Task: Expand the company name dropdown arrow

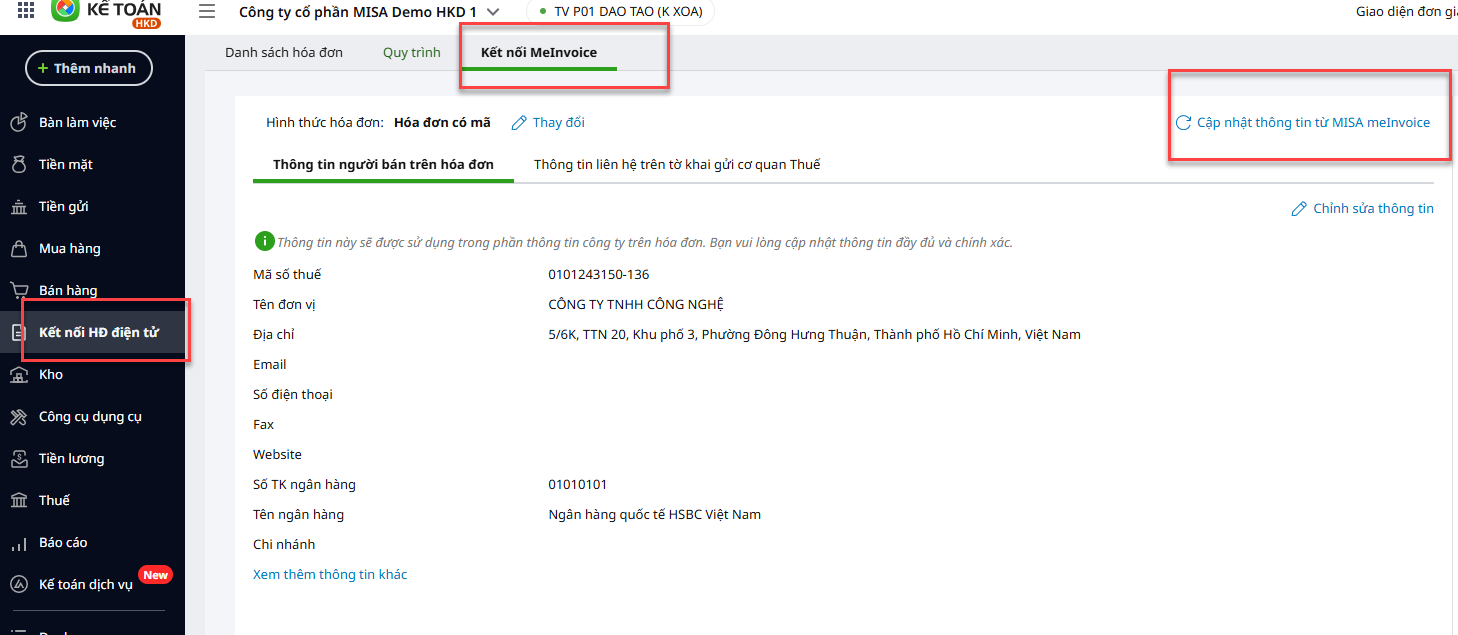Action: (x=493, y=12)
